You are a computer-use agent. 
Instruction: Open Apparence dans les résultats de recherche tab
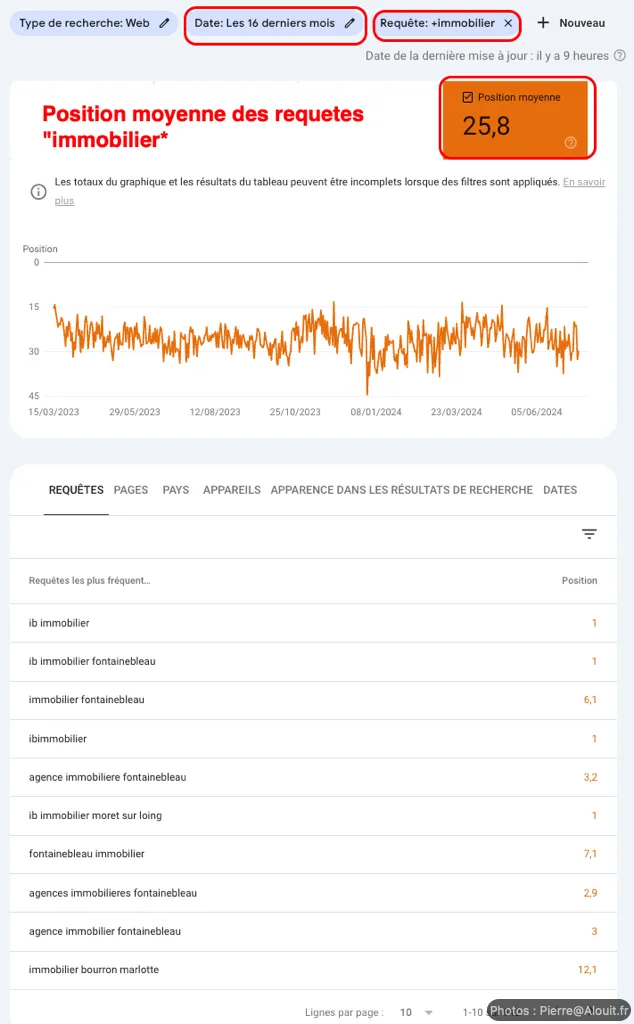tap(401, 490)
